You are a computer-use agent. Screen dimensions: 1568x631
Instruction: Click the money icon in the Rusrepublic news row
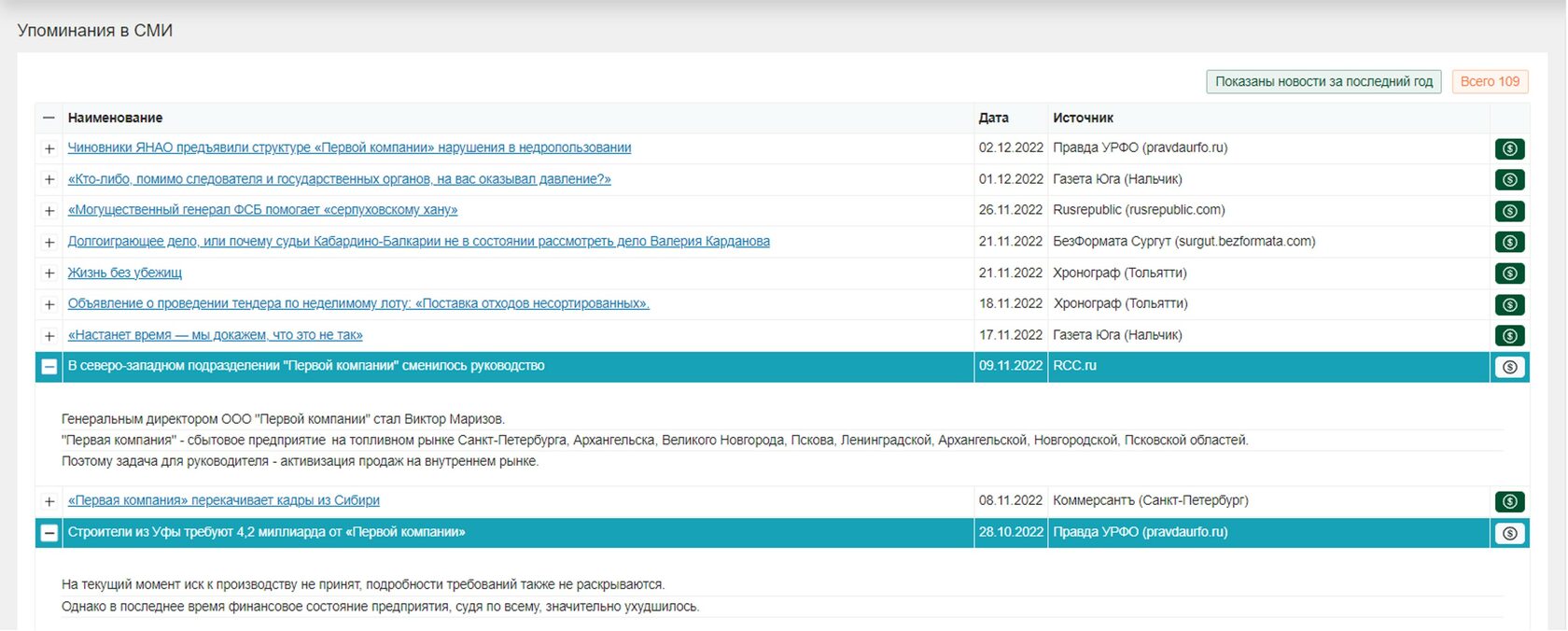click(1509, 211)
